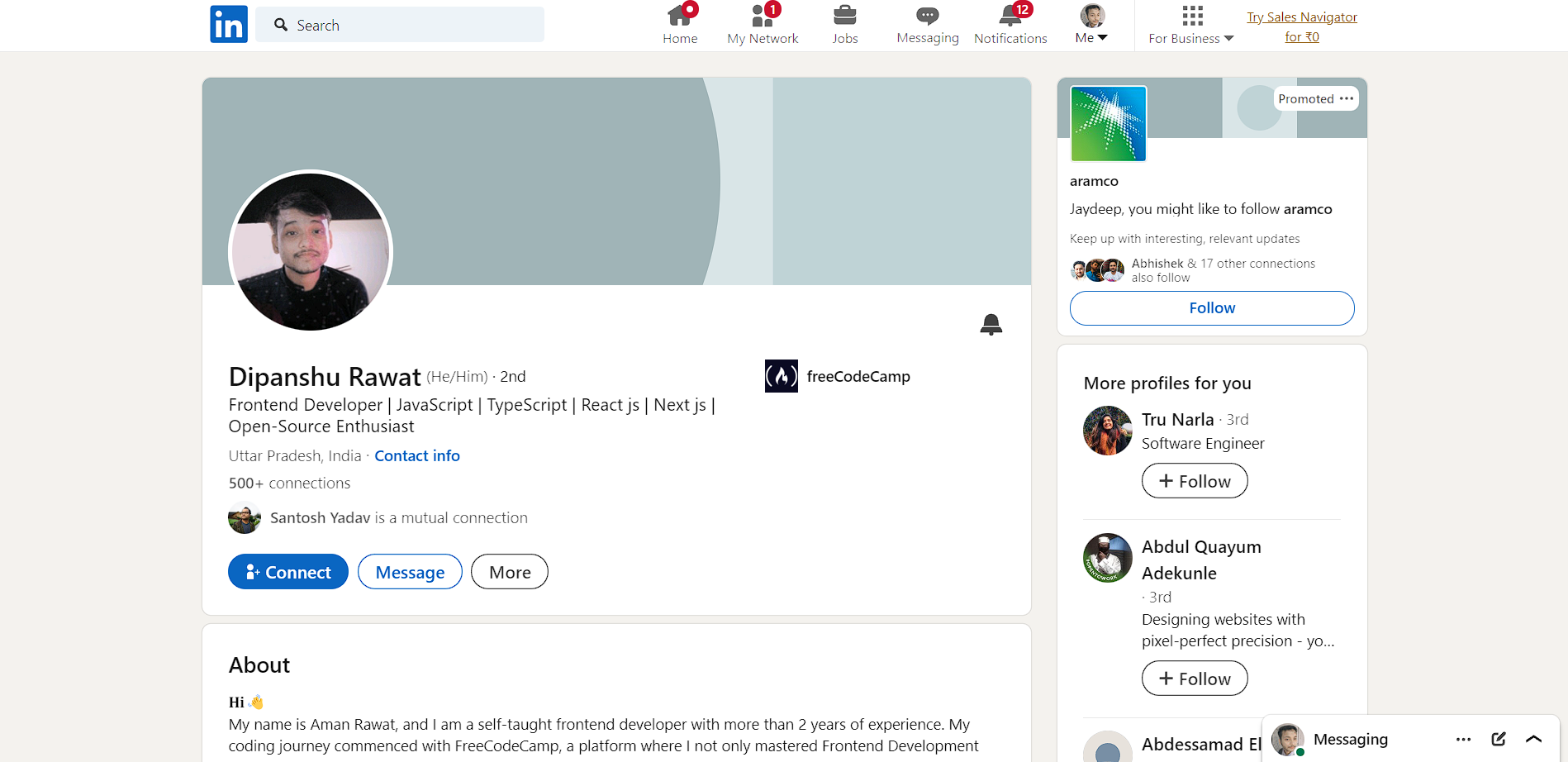This screenshot has height=762, width=1568.
Task: View the Santosh Yadav mutual connection link
Action: pyautogui.click(x=398, y=517)
